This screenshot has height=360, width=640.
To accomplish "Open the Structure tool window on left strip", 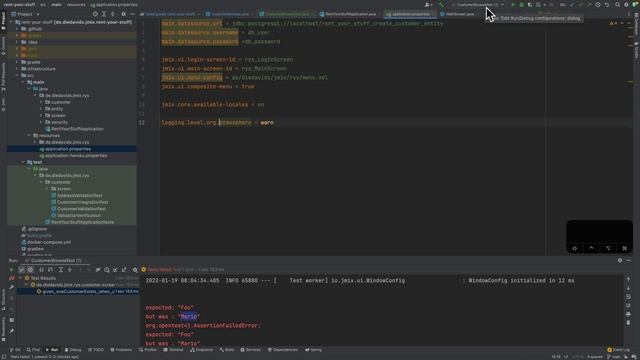I will click(x=3, y=300).
